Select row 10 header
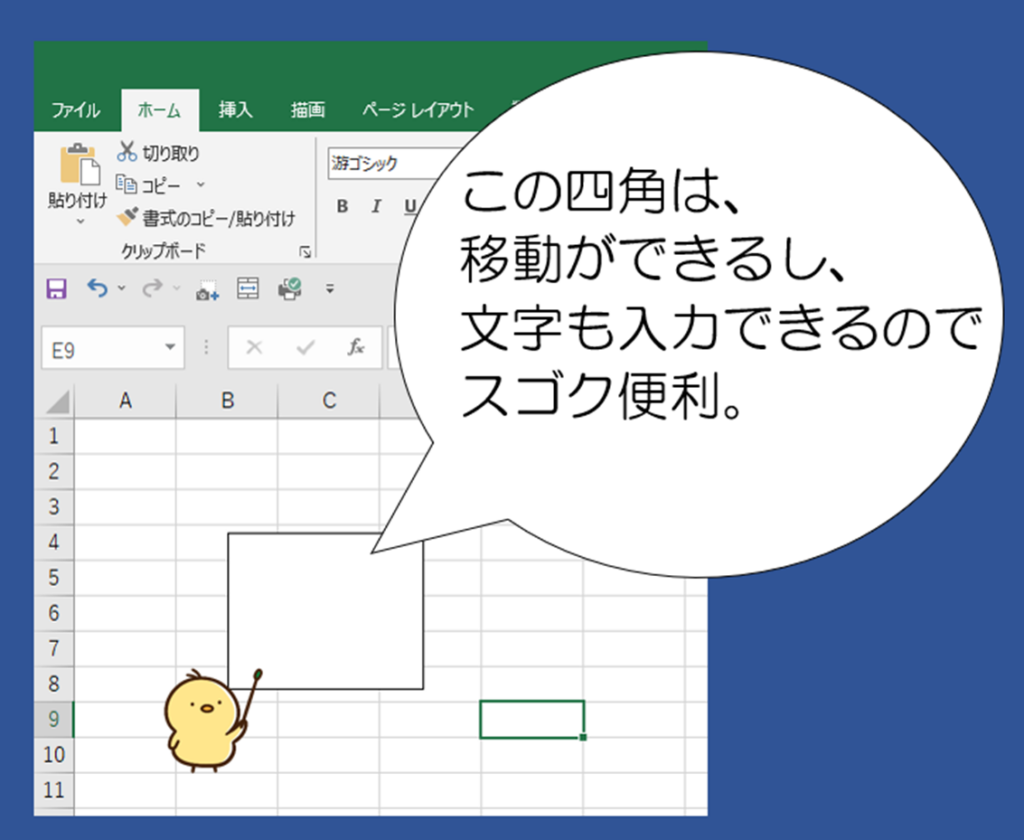1024x840 pixels. coord(54,754)
